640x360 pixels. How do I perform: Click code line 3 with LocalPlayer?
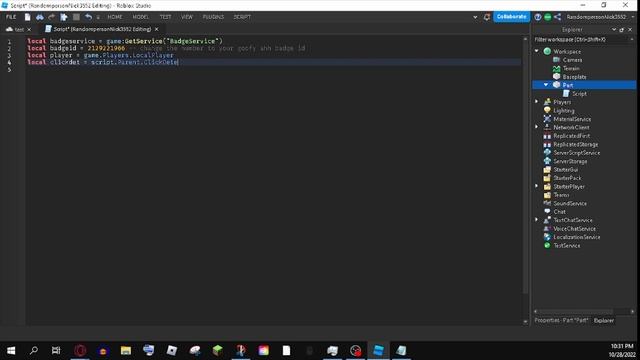pos(100,55)
